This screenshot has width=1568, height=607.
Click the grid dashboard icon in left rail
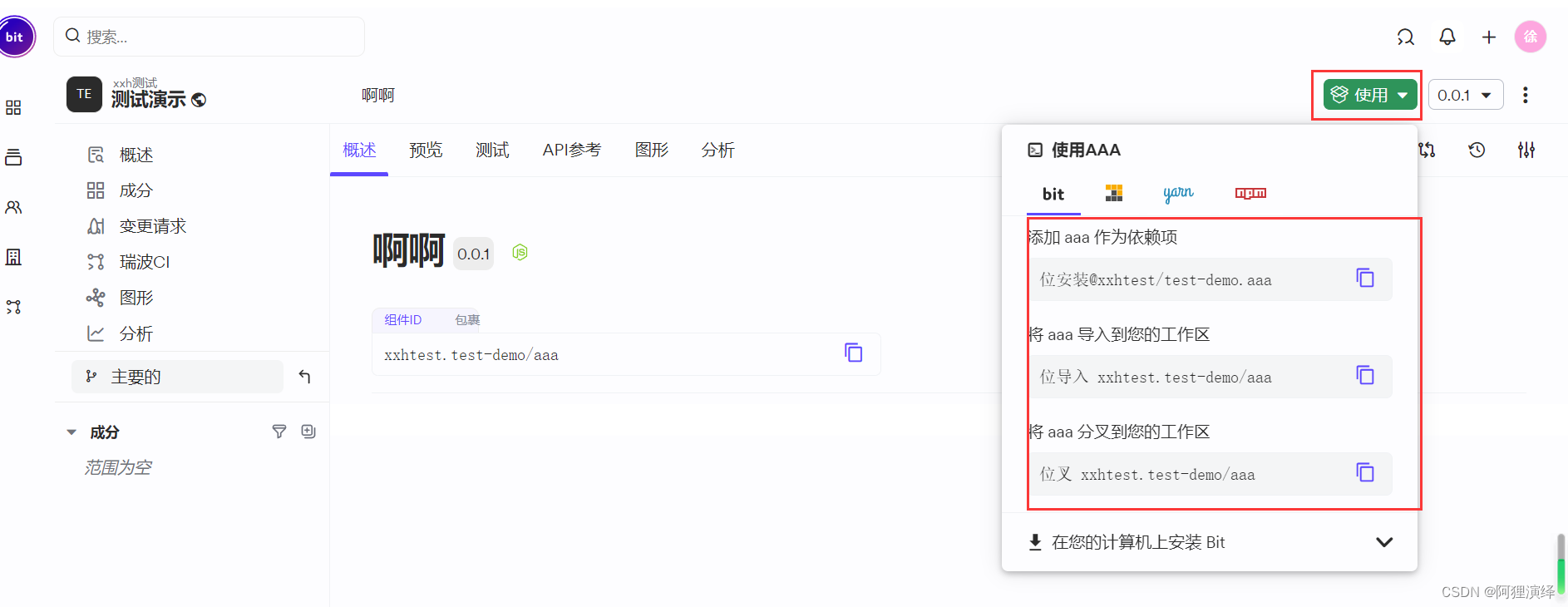pos(13,107)
